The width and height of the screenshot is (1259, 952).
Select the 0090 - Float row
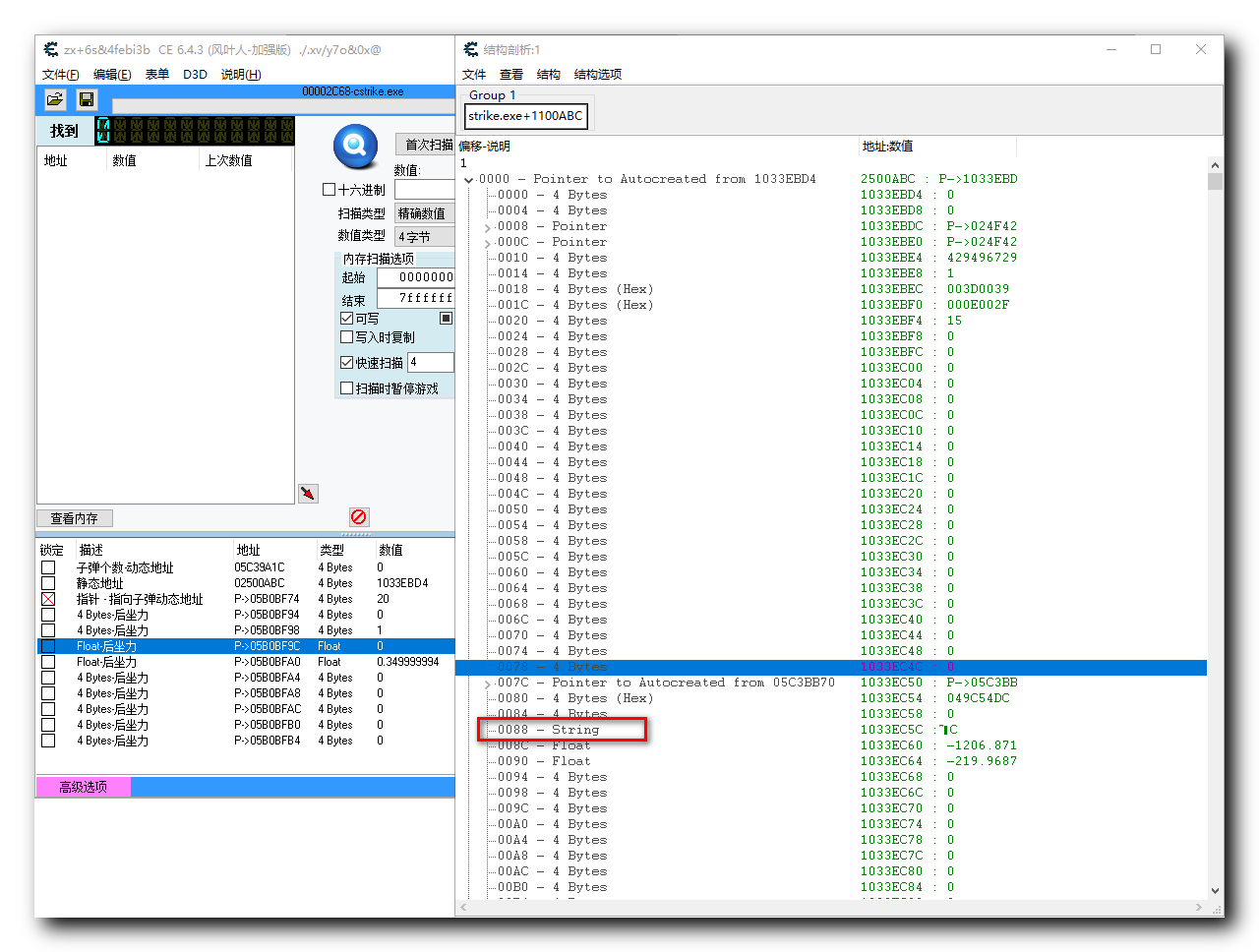(x=544, y=761)
